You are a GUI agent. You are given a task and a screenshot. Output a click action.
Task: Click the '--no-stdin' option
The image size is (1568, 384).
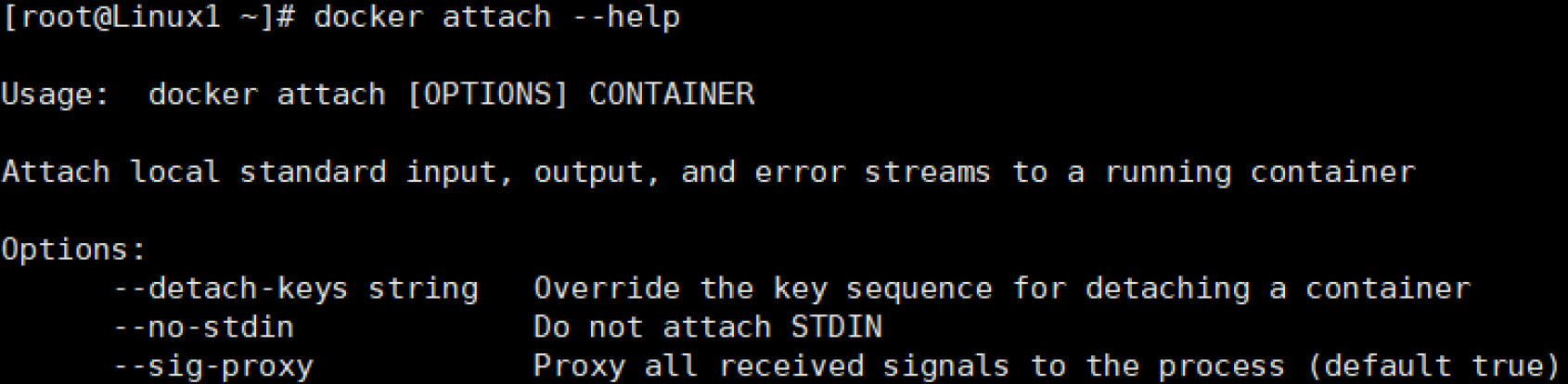coord(203,327)
